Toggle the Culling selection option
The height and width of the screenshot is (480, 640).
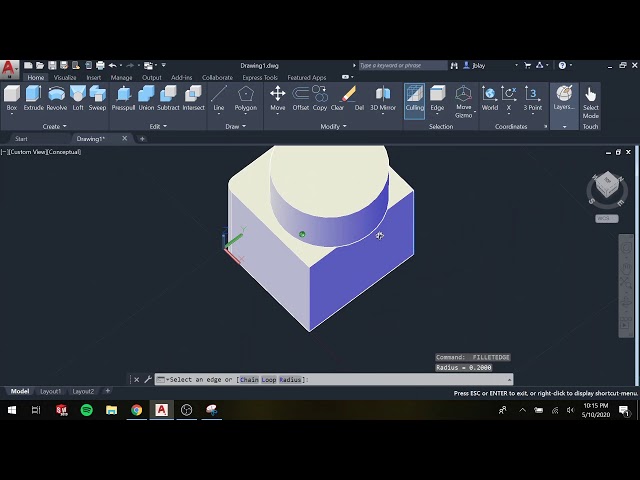click(414, 101)
